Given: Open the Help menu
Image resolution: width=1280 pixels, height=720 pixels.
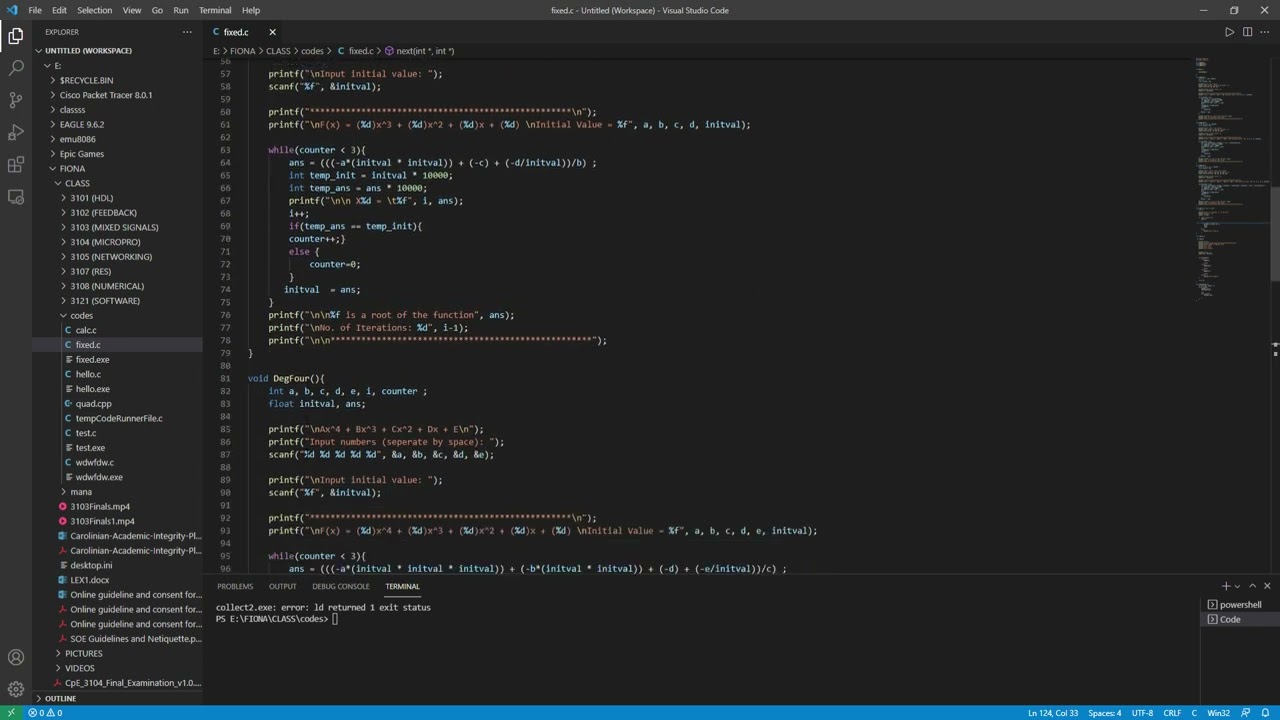Looking at the screenshot, I should (x=251, y=10).
